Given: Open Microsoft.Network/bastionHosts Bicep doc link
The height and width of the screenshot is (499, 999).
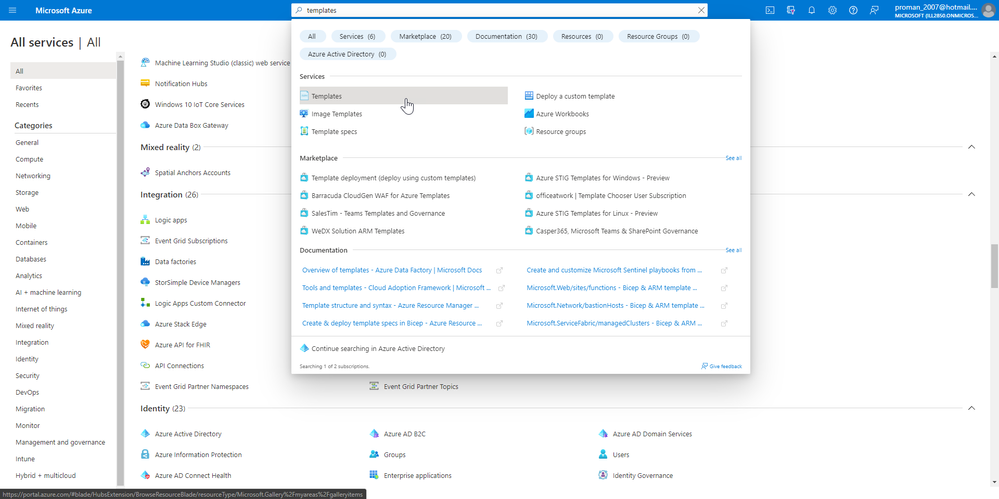Looking at the screenshot, I should tap(615, 305).
